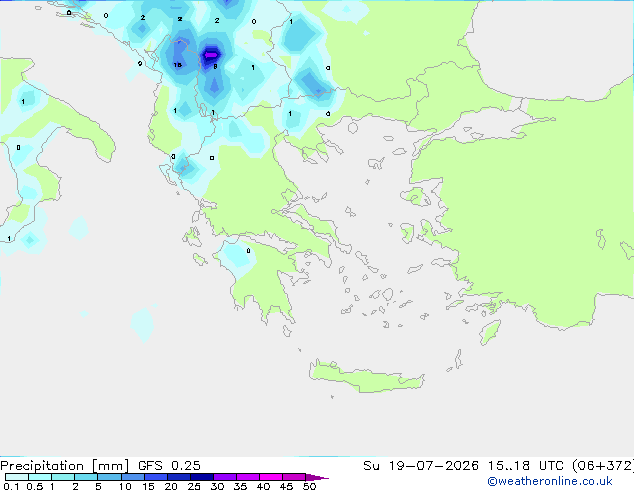
Task: Click the purple maximum precipitation cell on the map
Action: click(x=211, y=54)
